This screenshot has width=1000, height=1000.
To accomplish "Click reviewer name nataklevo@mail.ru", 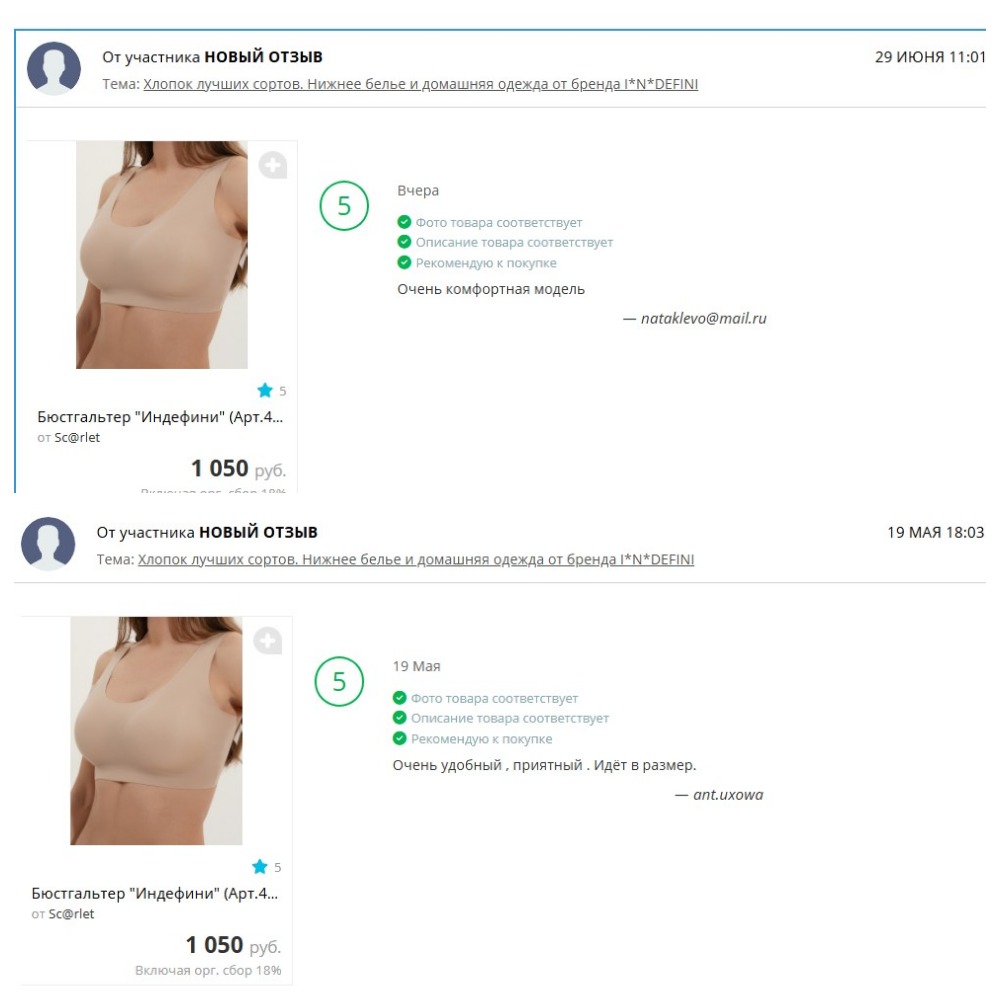I will pyautogui.click(x=703, y=318).
